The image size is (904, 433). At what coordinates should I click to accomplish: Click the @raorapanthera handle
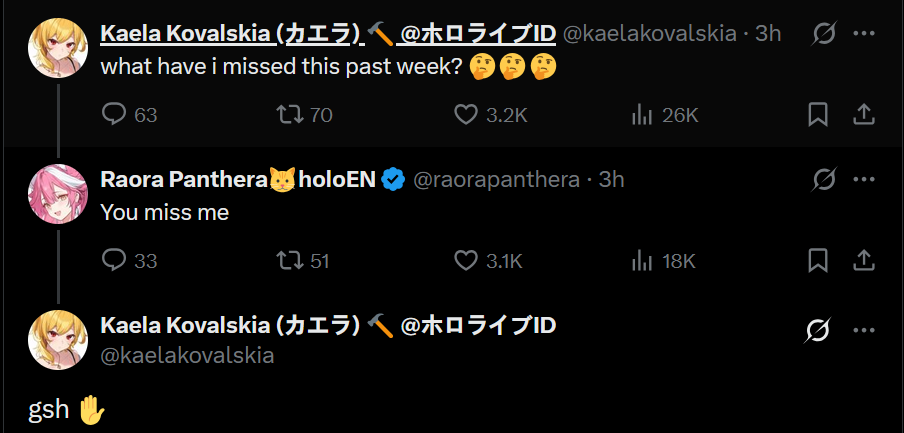(x=496, y=180)
